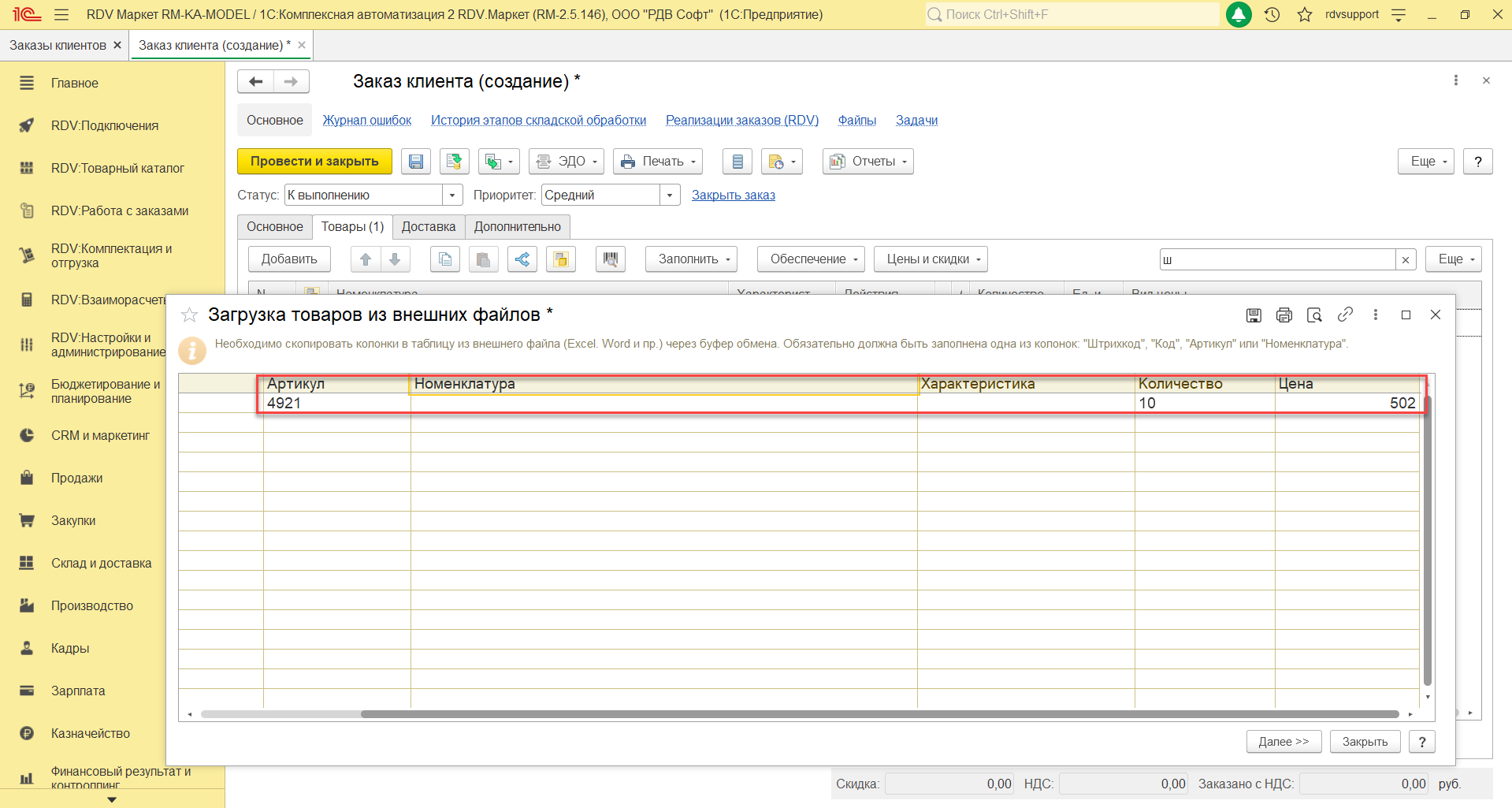Screen dimensions: 1512x808
Task: Click the get link icon in dialog header
Action: [1345, 315]
